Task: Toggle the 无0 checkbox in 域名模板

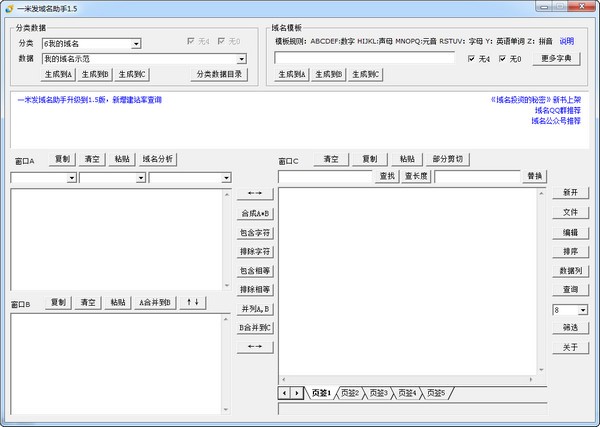Action: [x=502, y=59]
